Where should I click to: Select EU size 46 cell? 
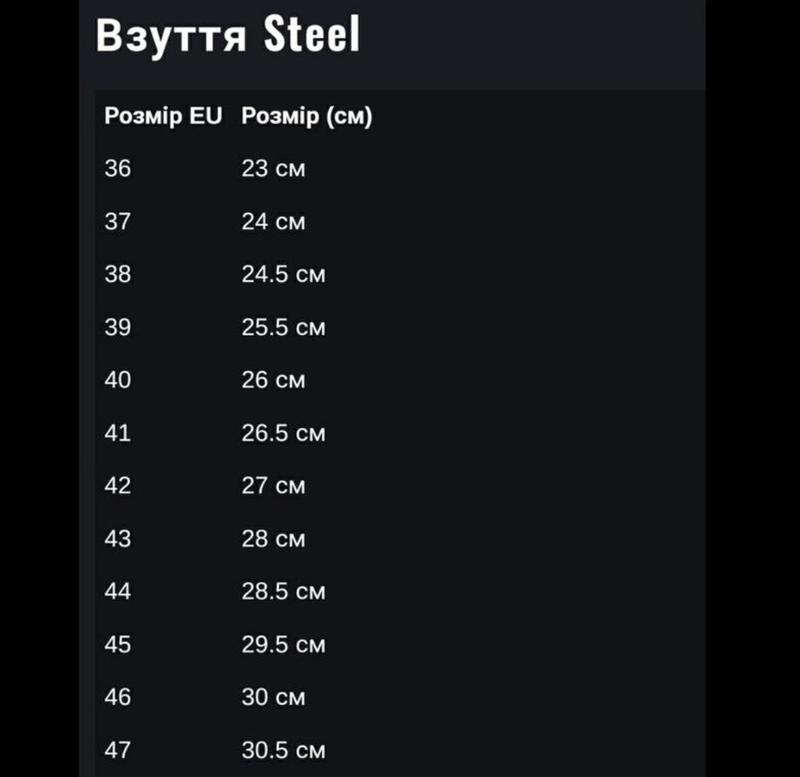click(118, 697)
